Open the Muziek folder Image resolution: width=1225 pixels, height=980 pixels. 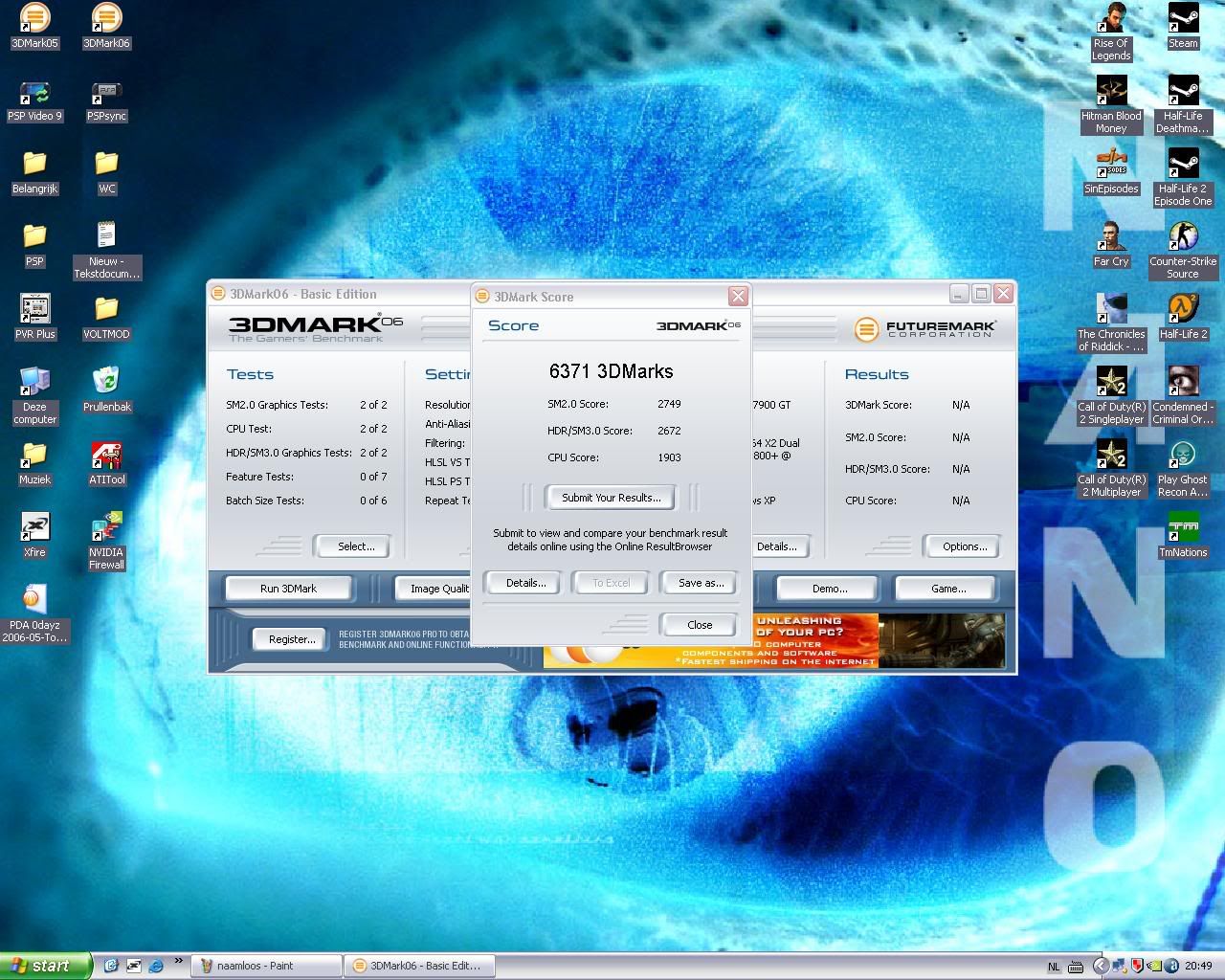[34, 463]
